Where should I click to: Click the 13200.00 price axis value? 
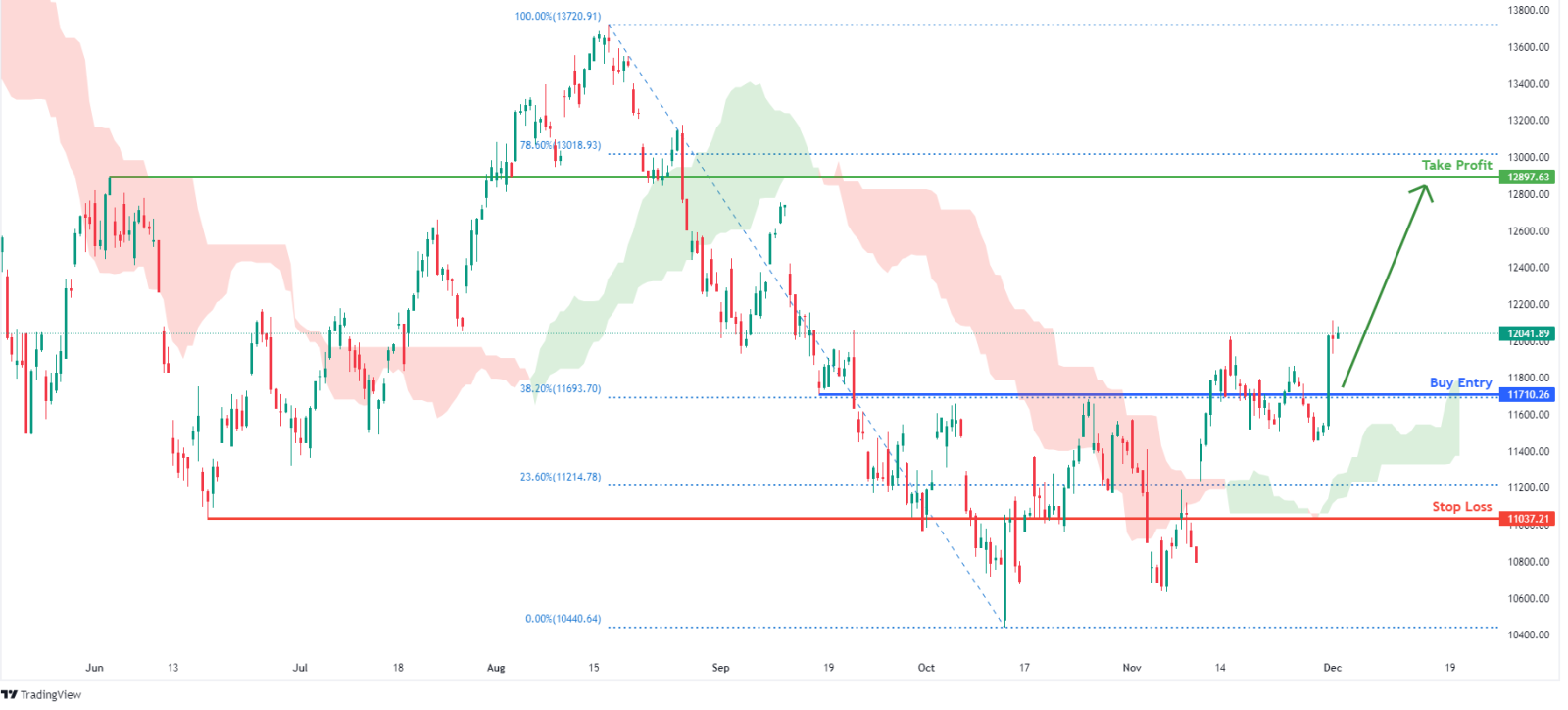pos(1529,121)
